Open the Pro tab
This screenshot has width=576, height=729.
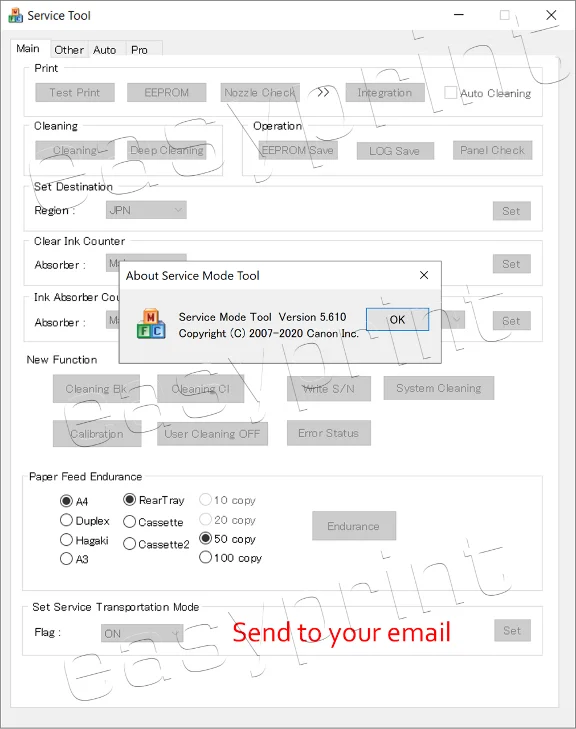pos(139,50)
